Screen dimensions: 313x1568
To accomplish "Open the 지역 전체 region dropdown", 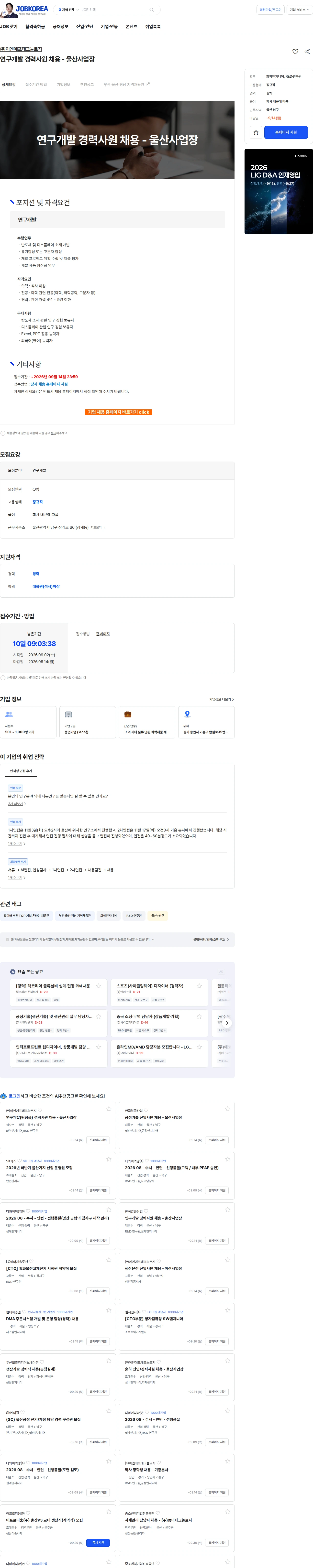I will [69, 10].
